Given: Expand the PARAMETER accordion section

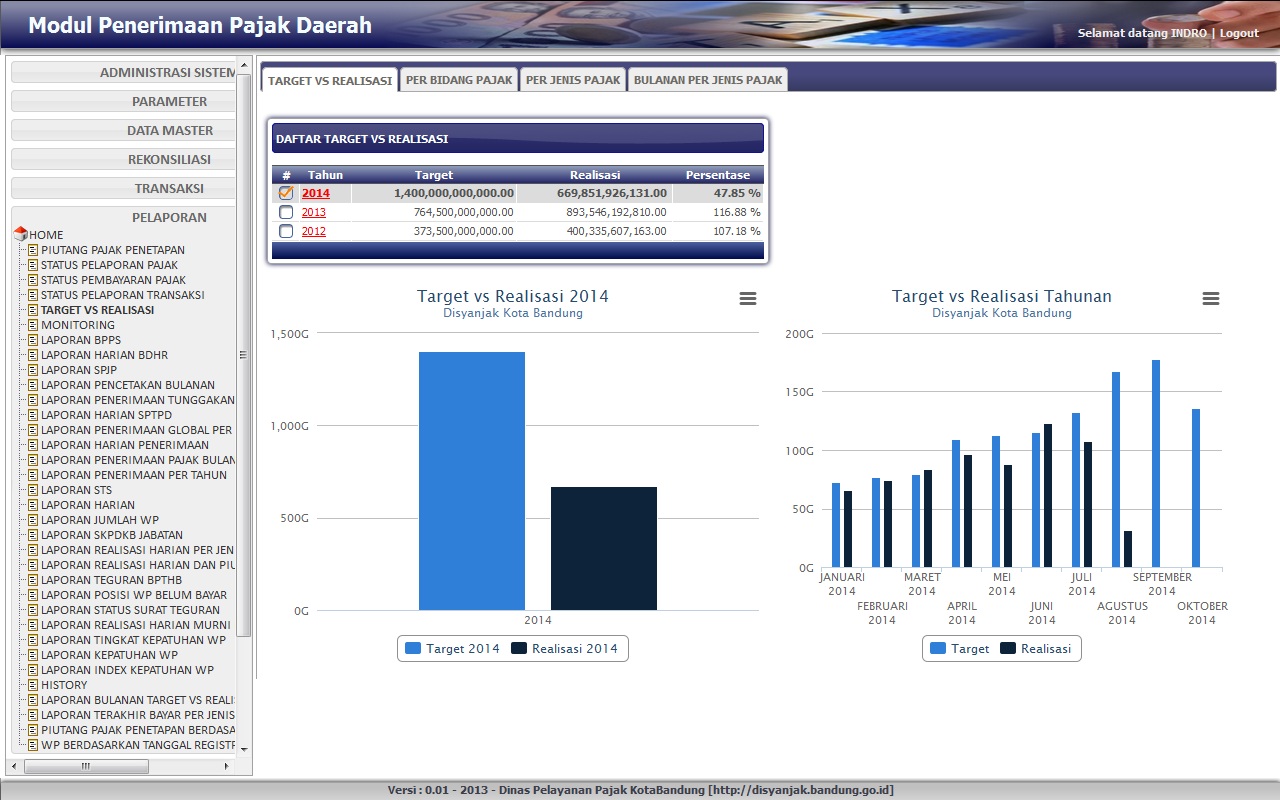Looking at the screenshot, I should pos(124,101).
